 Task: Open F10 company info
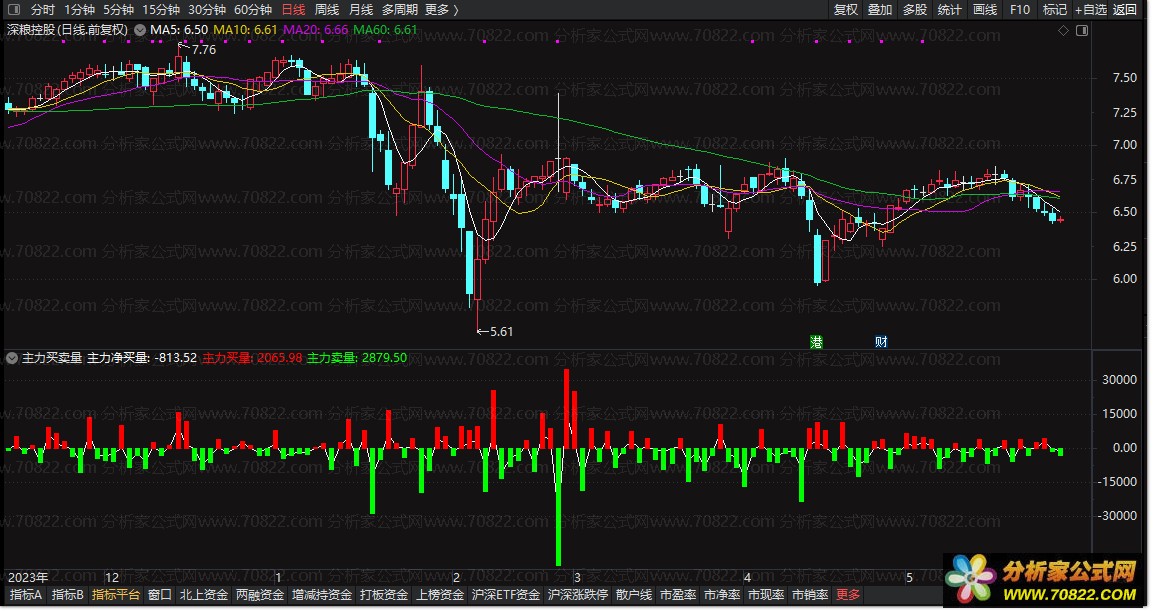point(1019,10)
